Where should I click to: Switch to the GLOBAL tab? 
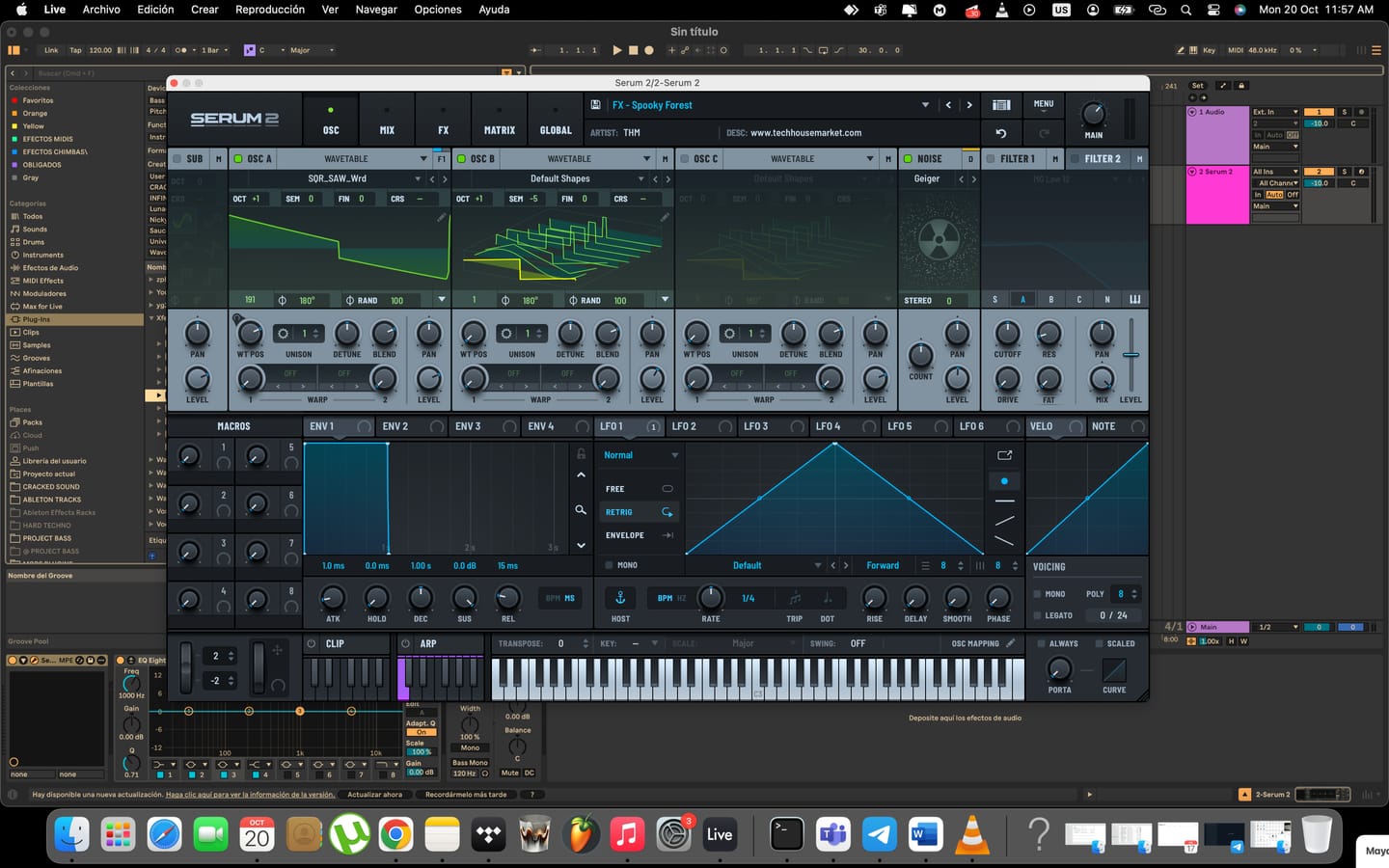pyautogui.click(x=555, y=120)
